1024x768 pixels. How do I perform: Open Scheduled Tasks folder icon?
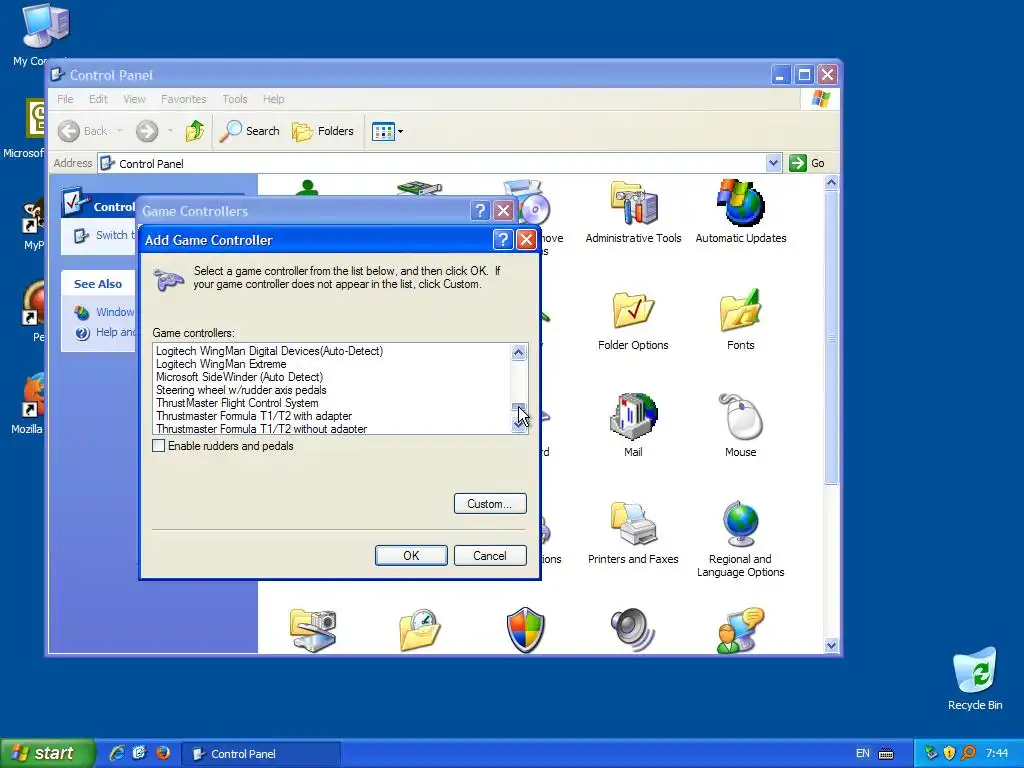click(419, 630)
